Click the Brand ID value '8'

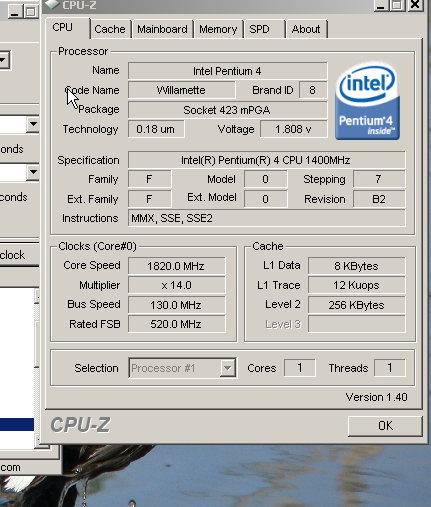pyautogui.click(x=312, y=90)
